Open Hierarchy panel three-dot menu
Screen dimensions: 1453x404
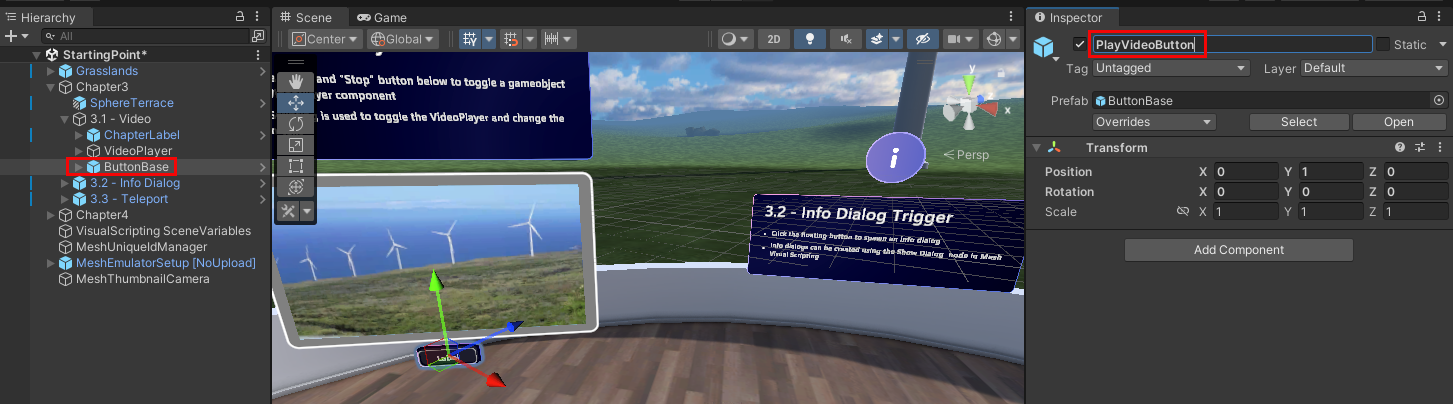point(259,17)
